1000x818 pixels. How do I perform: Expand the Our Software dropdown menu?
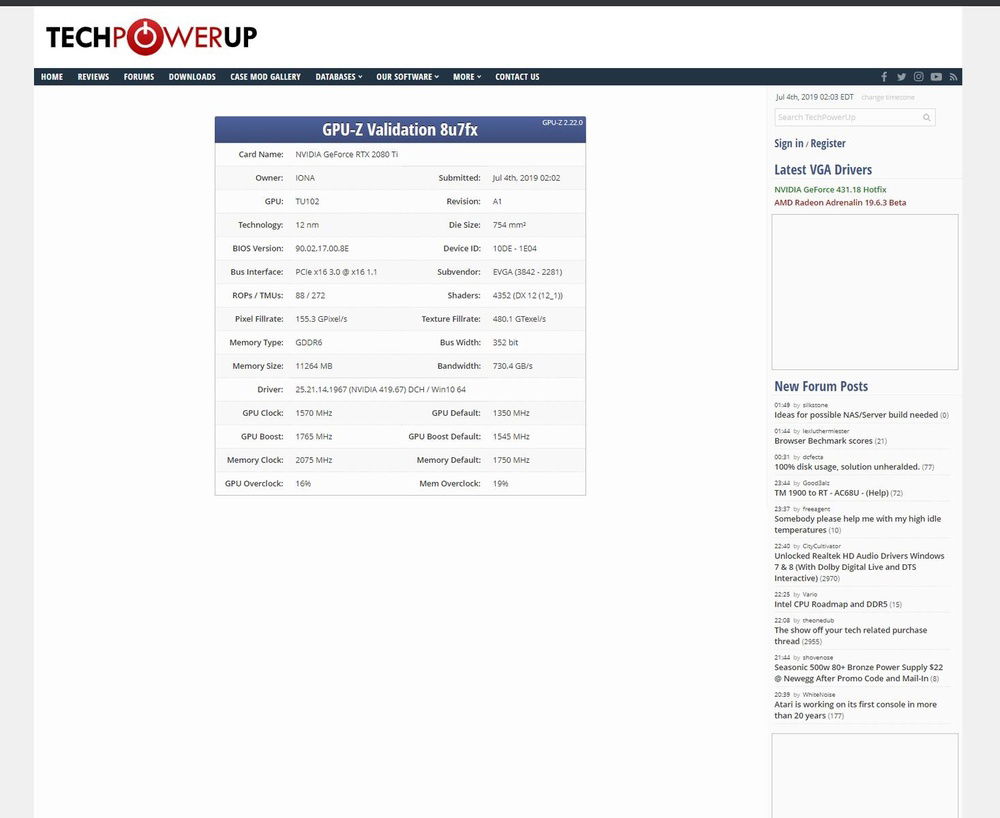coord(407,77)
